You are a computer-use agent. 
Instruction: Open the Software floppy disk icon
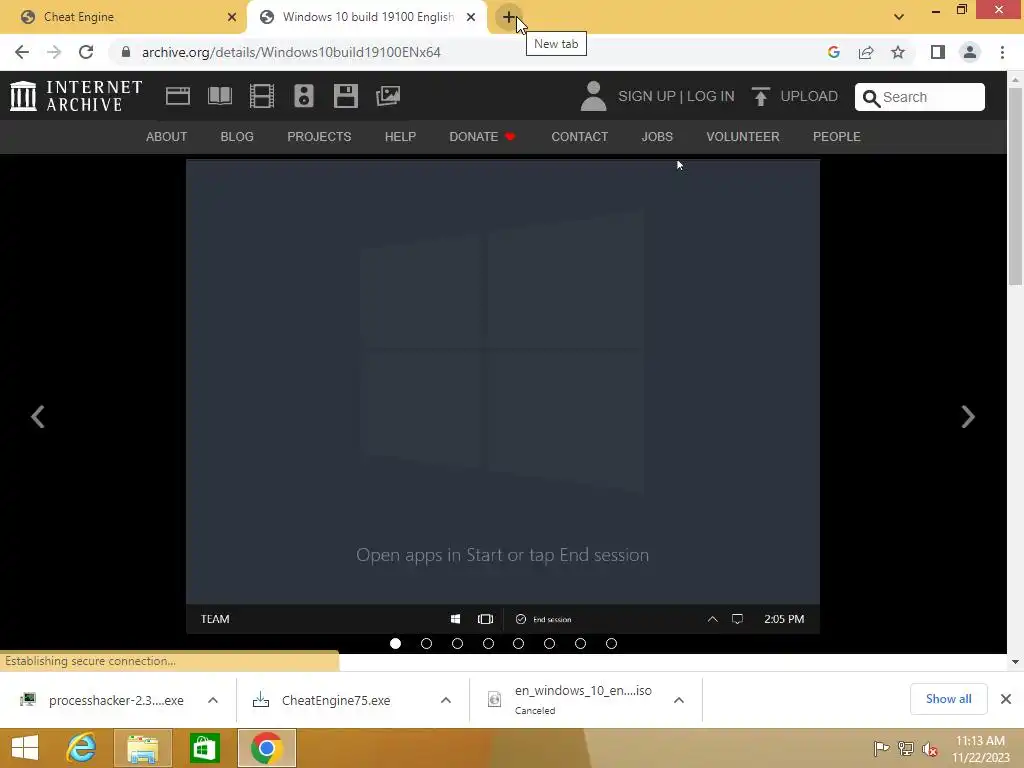click(345, 96)
